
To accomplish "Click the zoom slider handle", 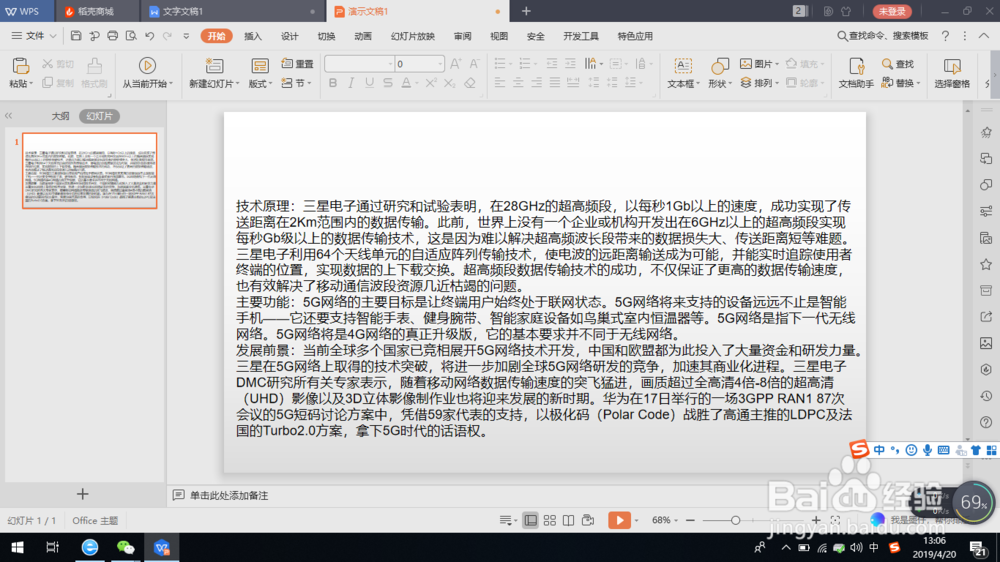I will 735,521.
